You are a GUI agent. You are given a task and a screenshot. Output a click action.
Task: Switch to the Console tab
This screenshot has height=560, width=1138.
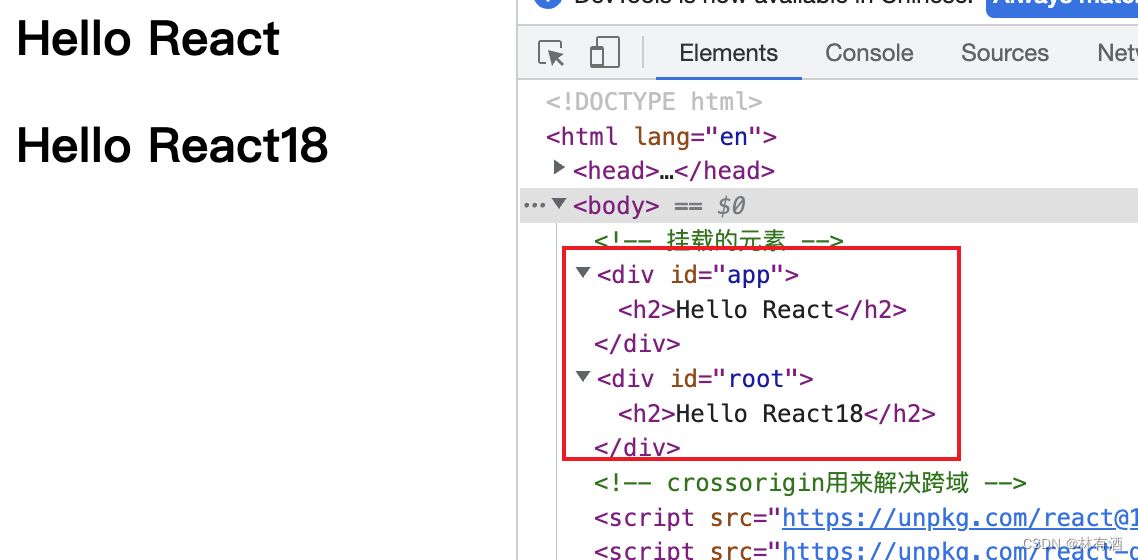click(x=869, y=53)
